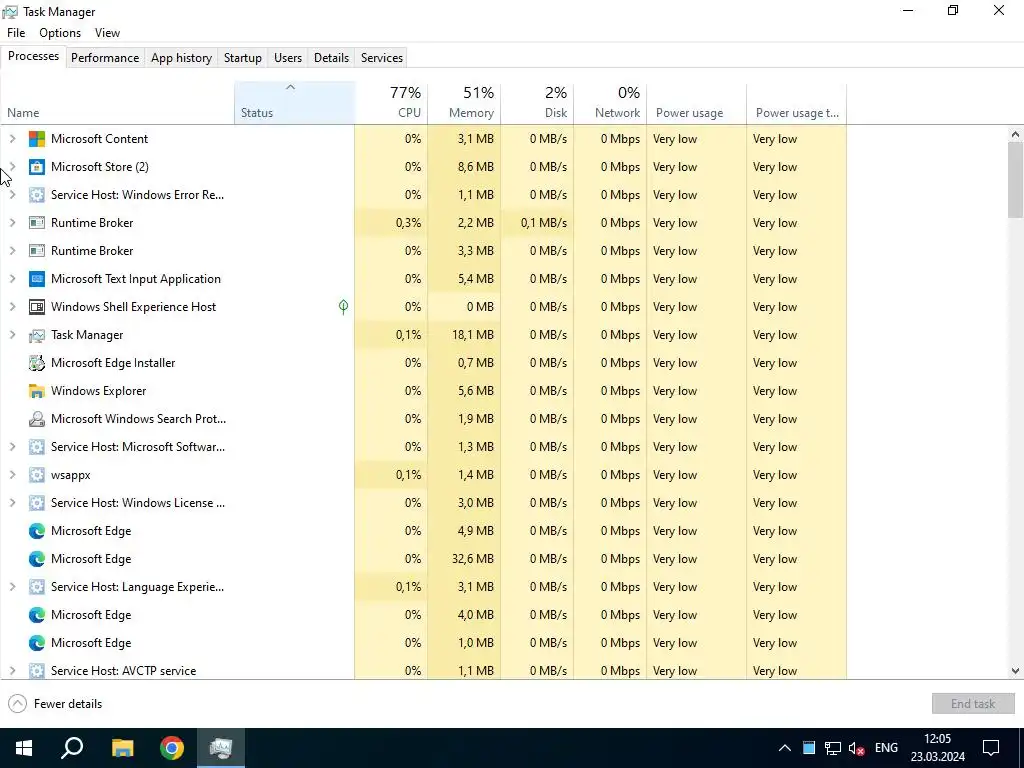Click the green leaf suspended status icon
The width and height of the screenshot is (1024, 768).
pos(344,307)
